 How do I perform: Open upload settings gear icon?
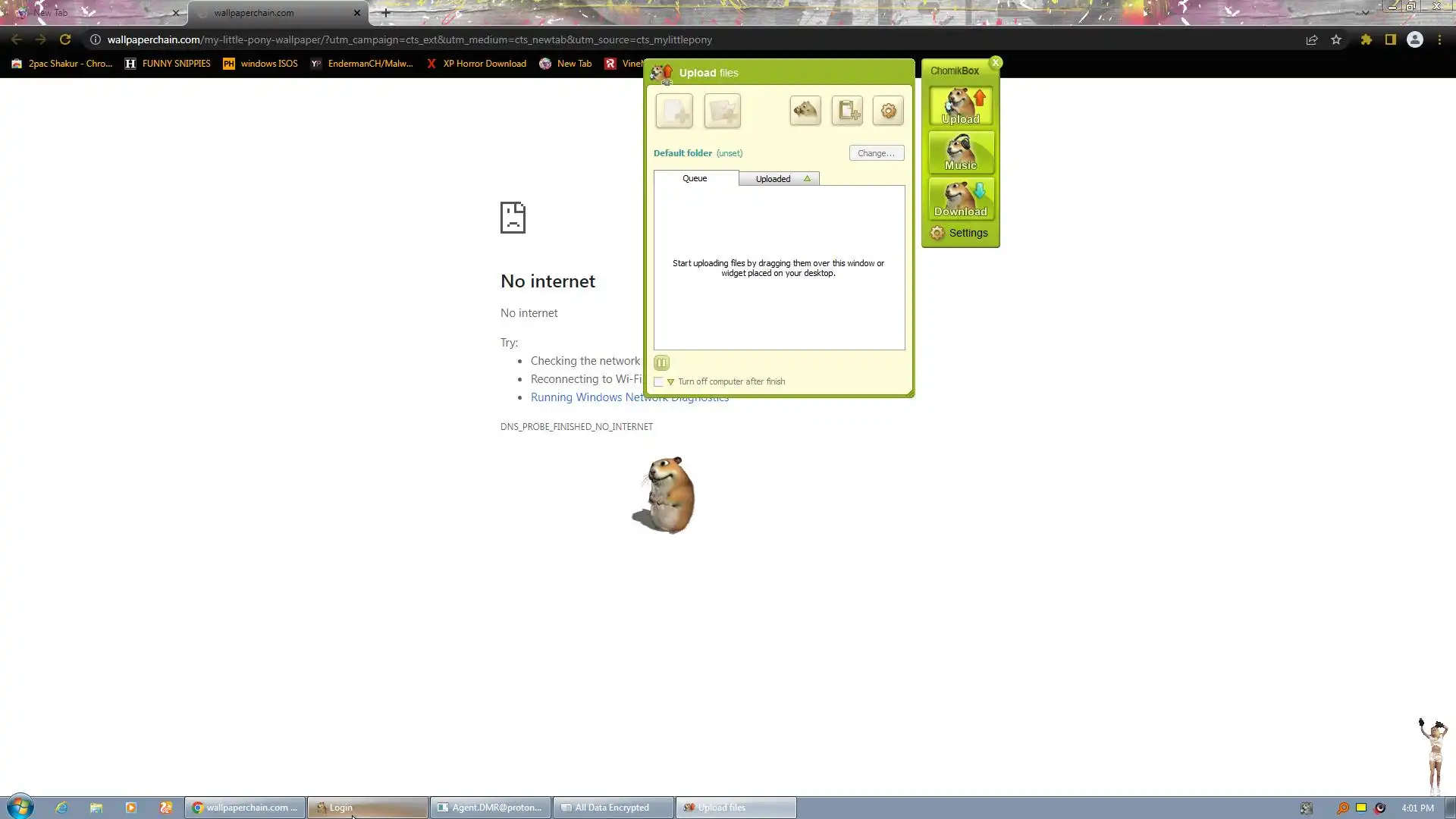click(888, 111)
